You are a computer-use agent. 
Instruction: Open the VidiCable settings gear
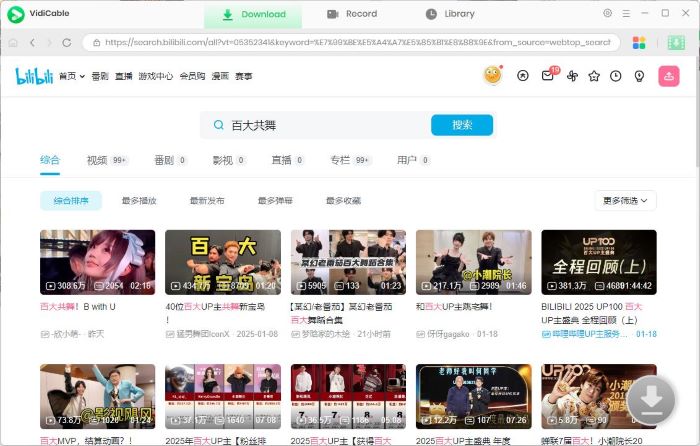click(x=608, y=13)
